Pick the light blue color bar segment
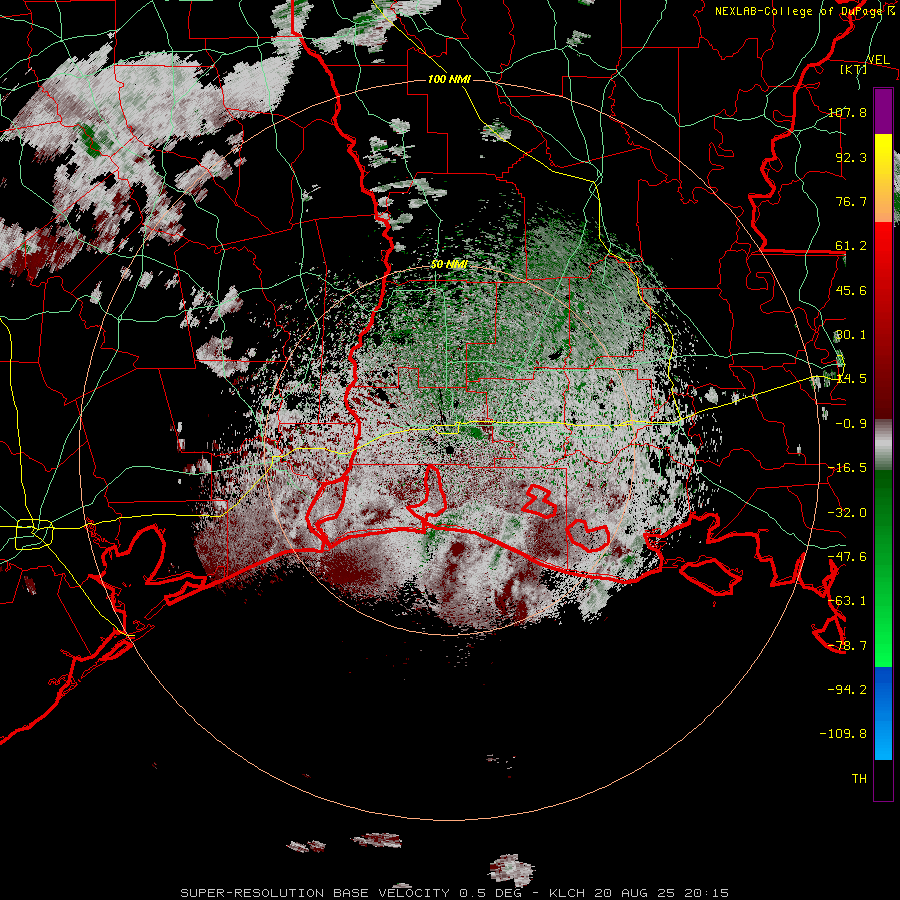 tap(883, 740)
